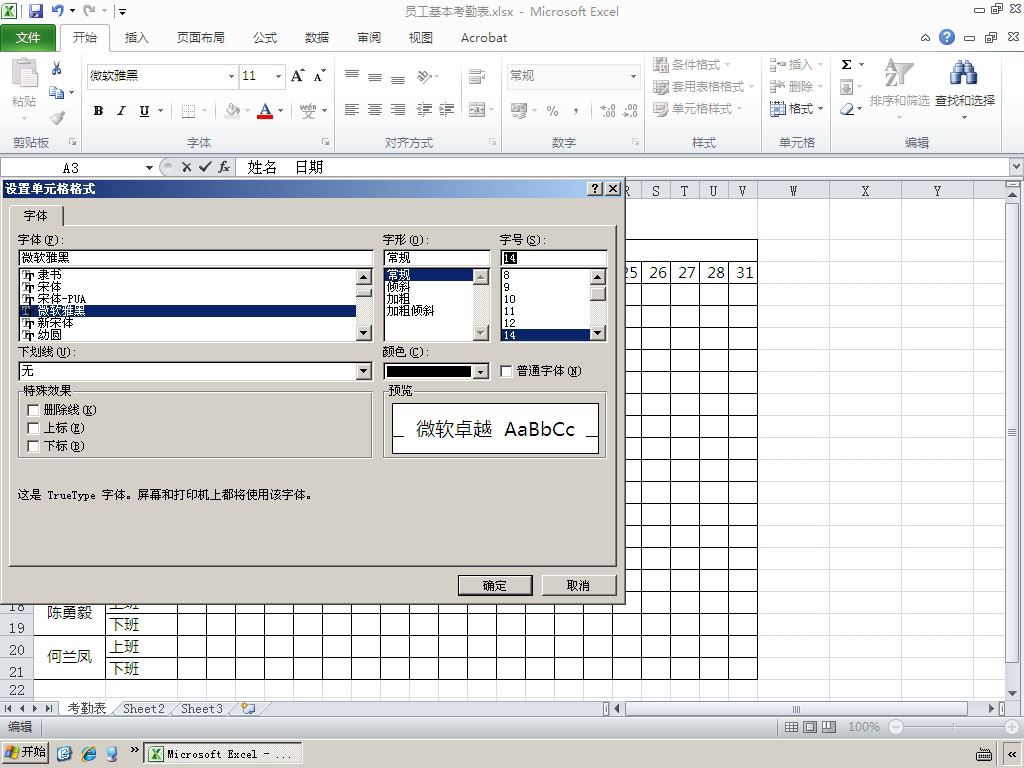1024x768 pixels.
Task: Enable the 删除线 strikethrough checkbox
Action: click(x=33, y=410)
